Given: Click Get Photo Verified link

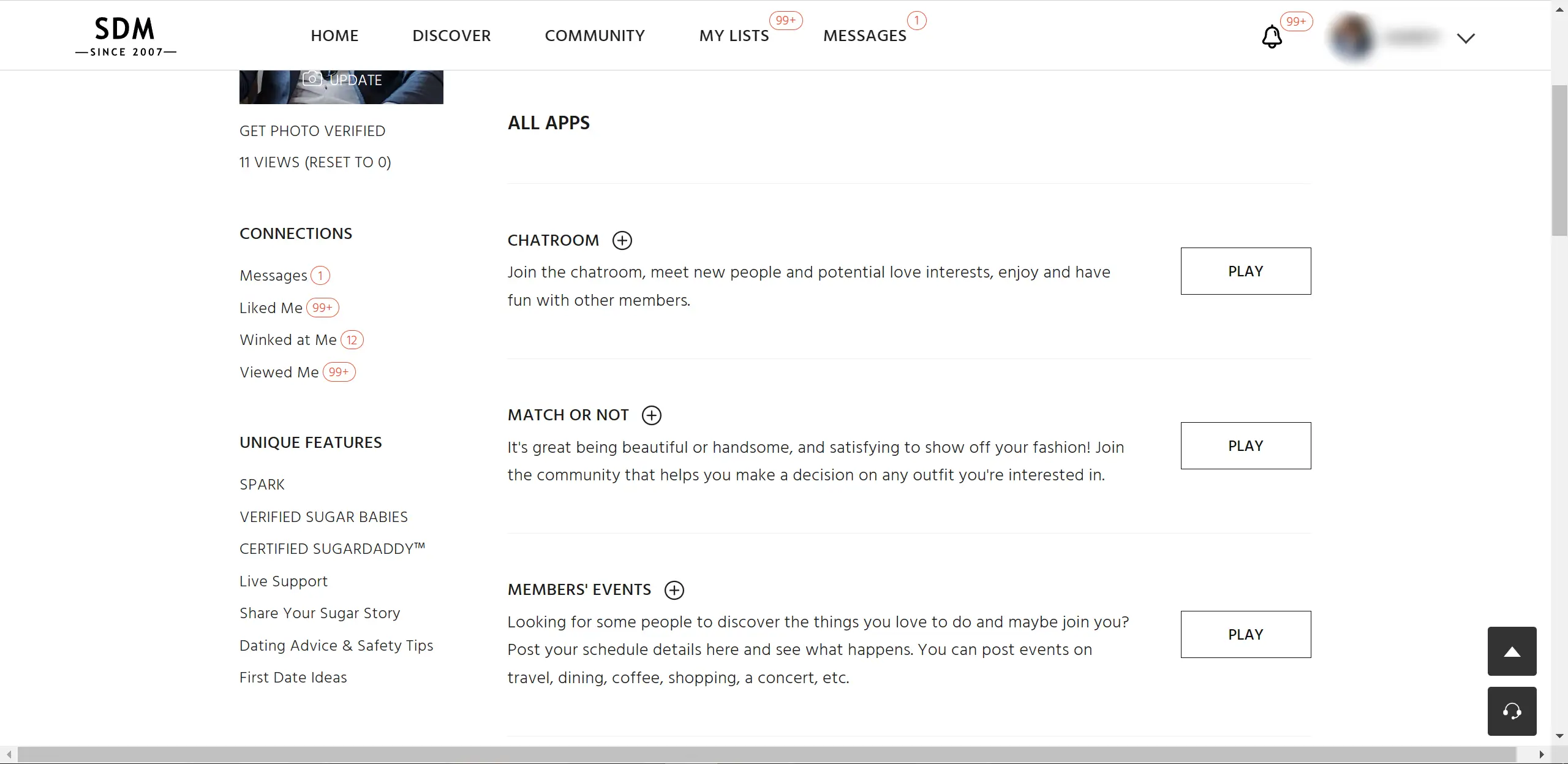Looking at the screenshot, I should click(x=312, y=131).
